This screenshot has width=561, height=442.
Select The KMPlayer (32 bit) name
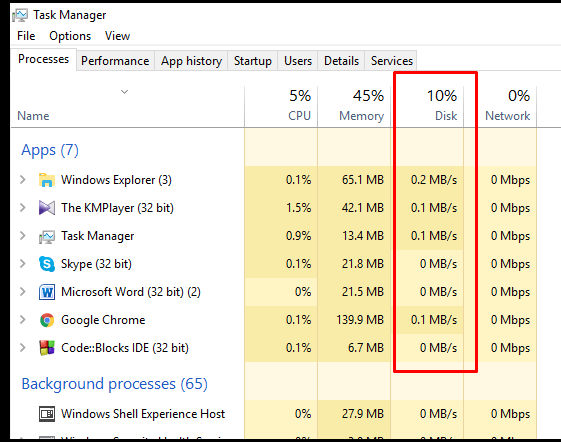(x=117, y=208)
